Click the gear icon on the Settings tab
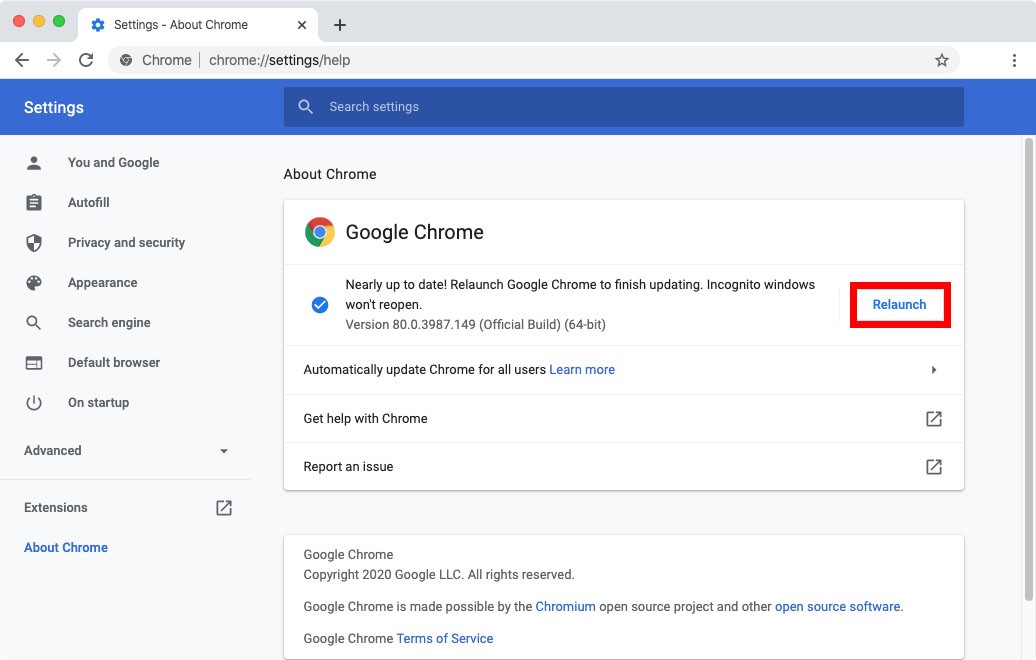The height and width of the screenshot is (660, 1036). [x=98, y=25]
